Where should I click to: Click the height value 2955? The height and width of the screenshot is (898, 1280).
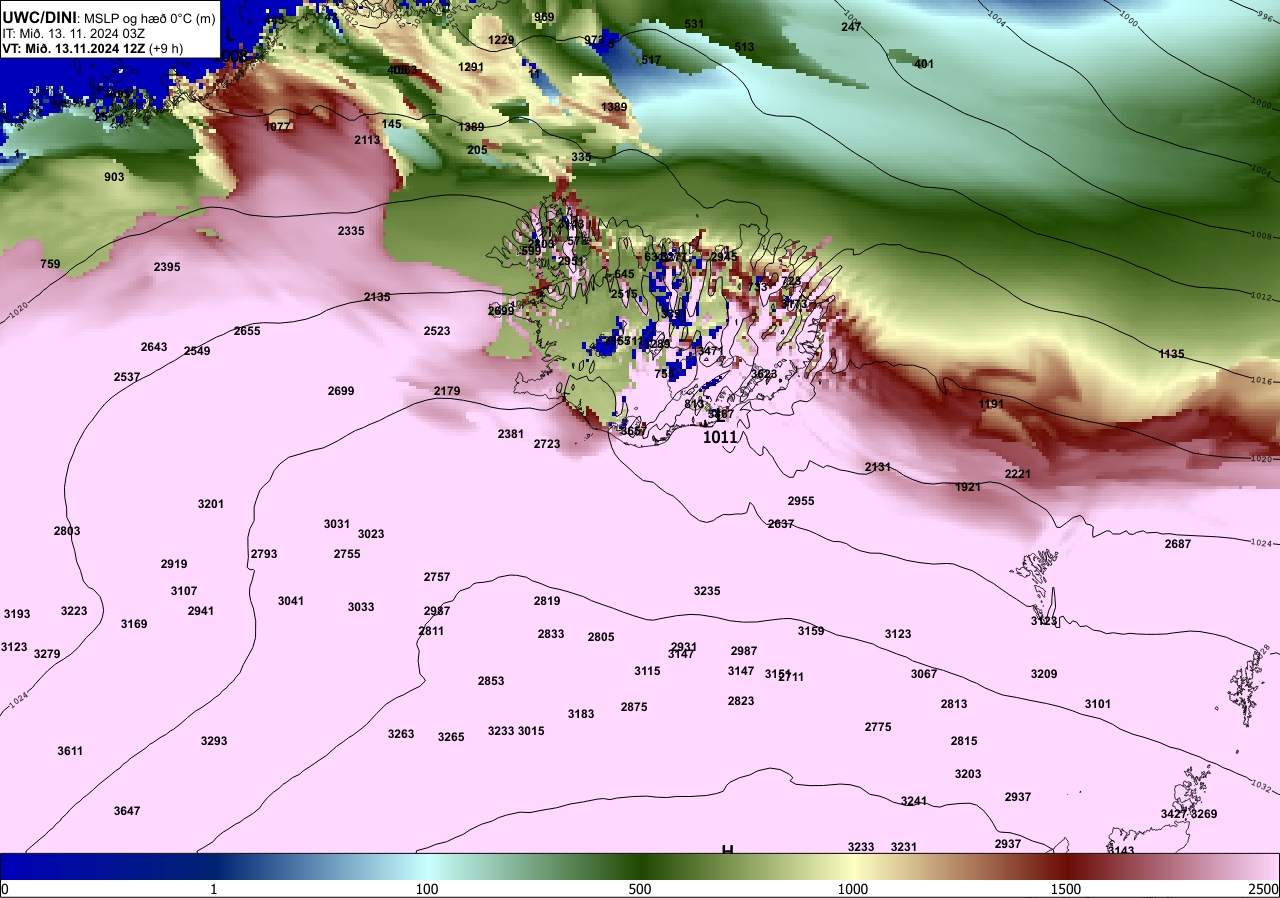[801, 501]
